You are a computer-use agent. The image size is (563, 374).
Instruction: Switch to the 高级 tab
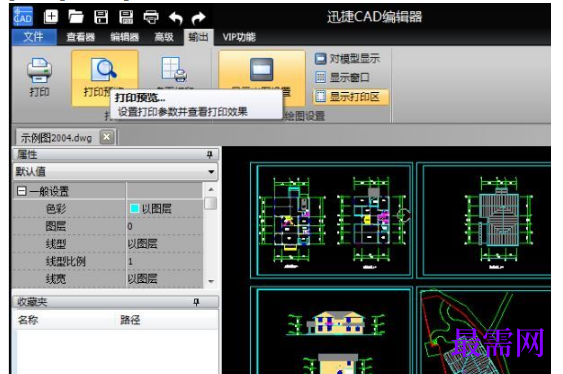click(164, 37)
